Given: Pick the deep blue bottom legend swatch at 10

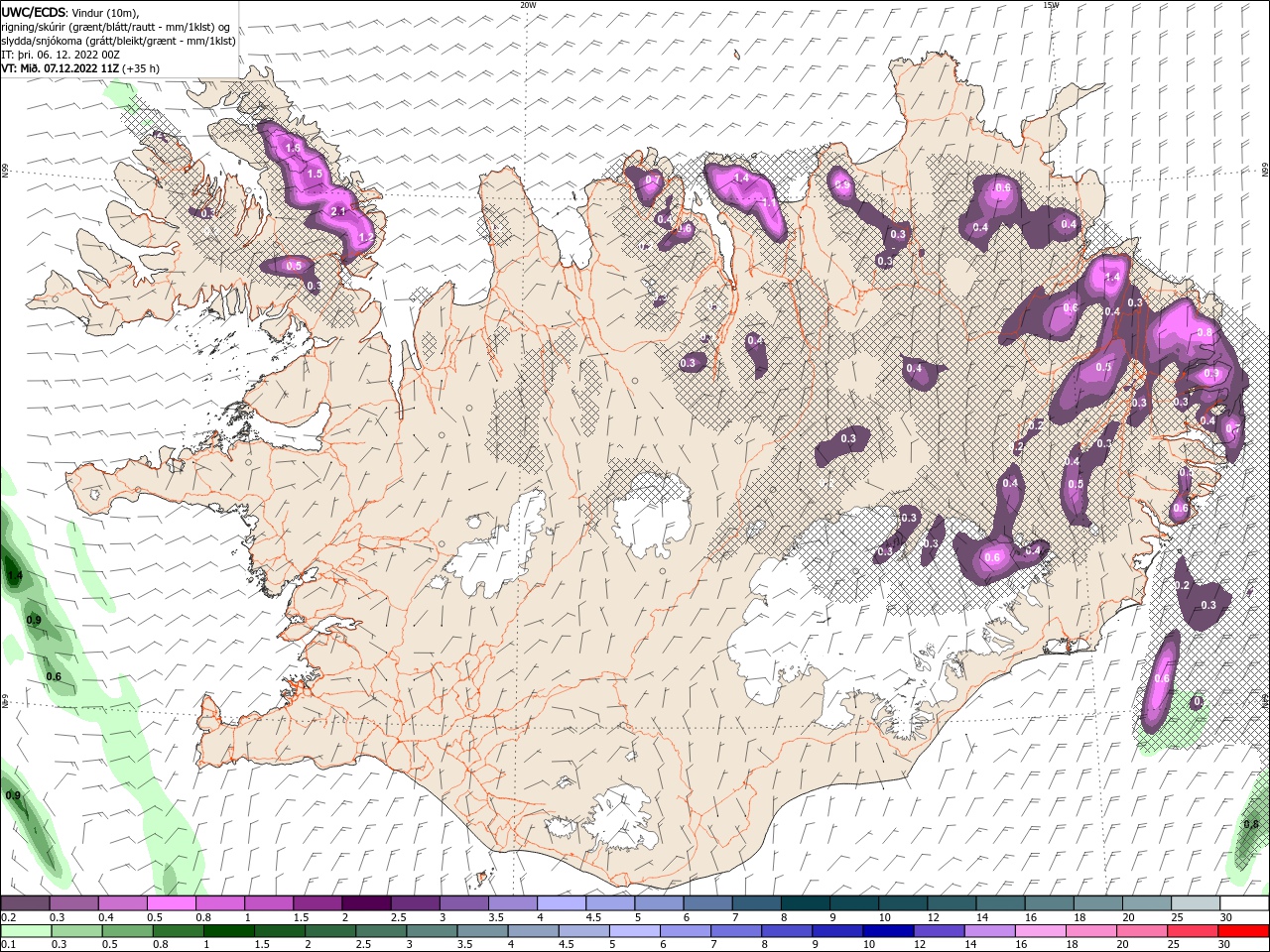Looking at the screenshot, I should pos(889,931).
